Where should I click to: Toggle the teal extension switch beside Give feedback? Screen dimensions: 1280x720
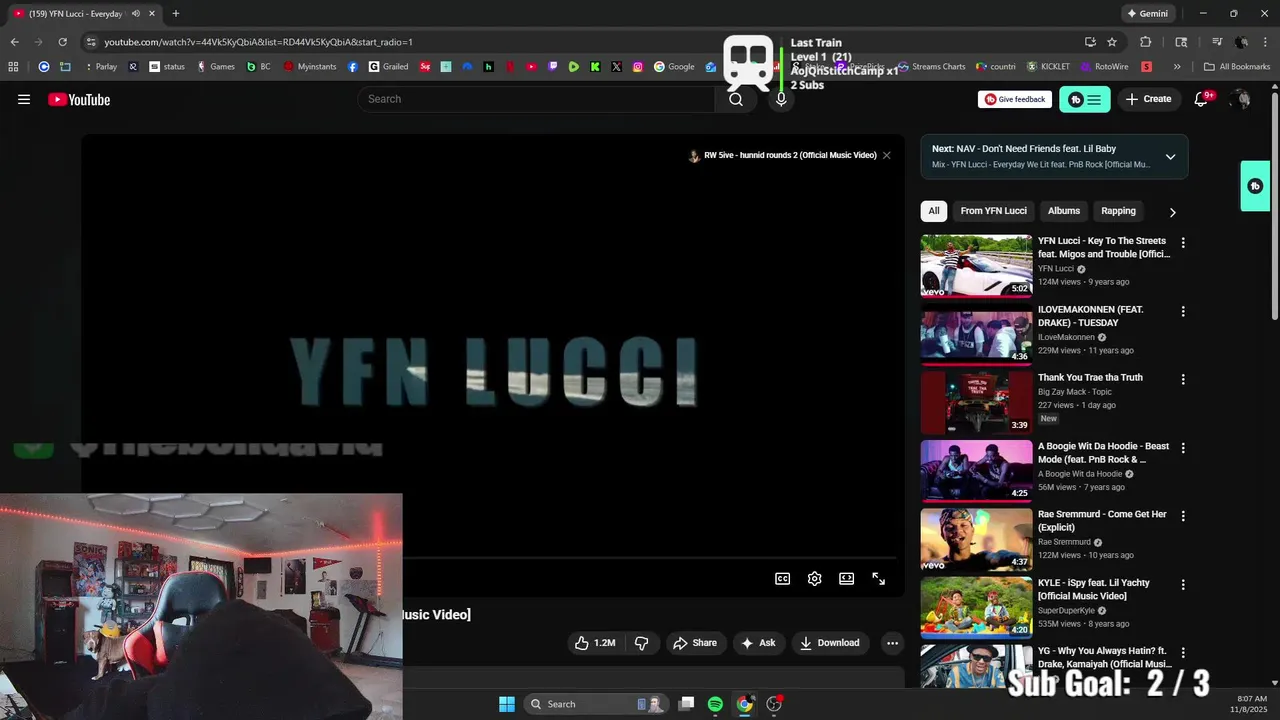[x=1085, y=99]
